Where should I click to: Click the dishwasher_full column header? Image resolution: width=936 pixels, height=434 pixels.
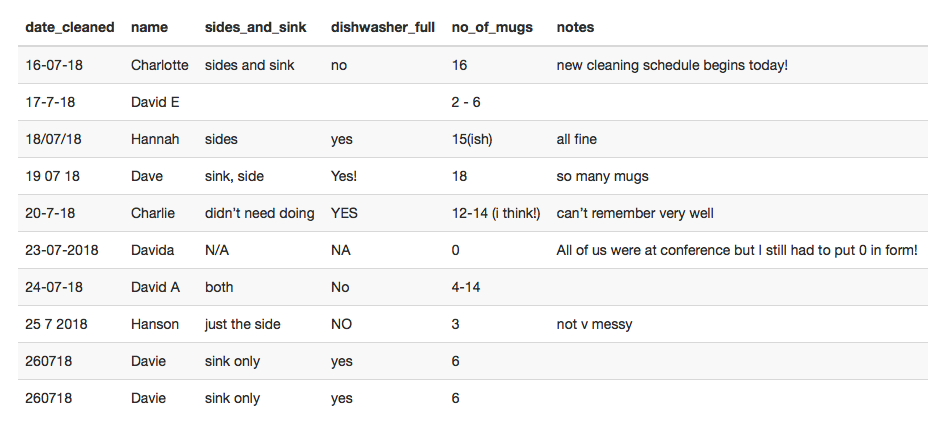pos(383,27)
